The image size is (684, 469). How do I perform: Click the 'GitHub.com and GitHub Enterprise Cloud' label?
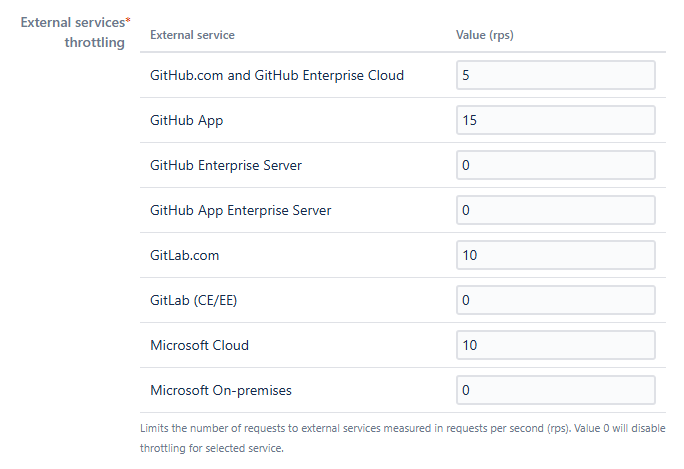(x=277, y=75)
